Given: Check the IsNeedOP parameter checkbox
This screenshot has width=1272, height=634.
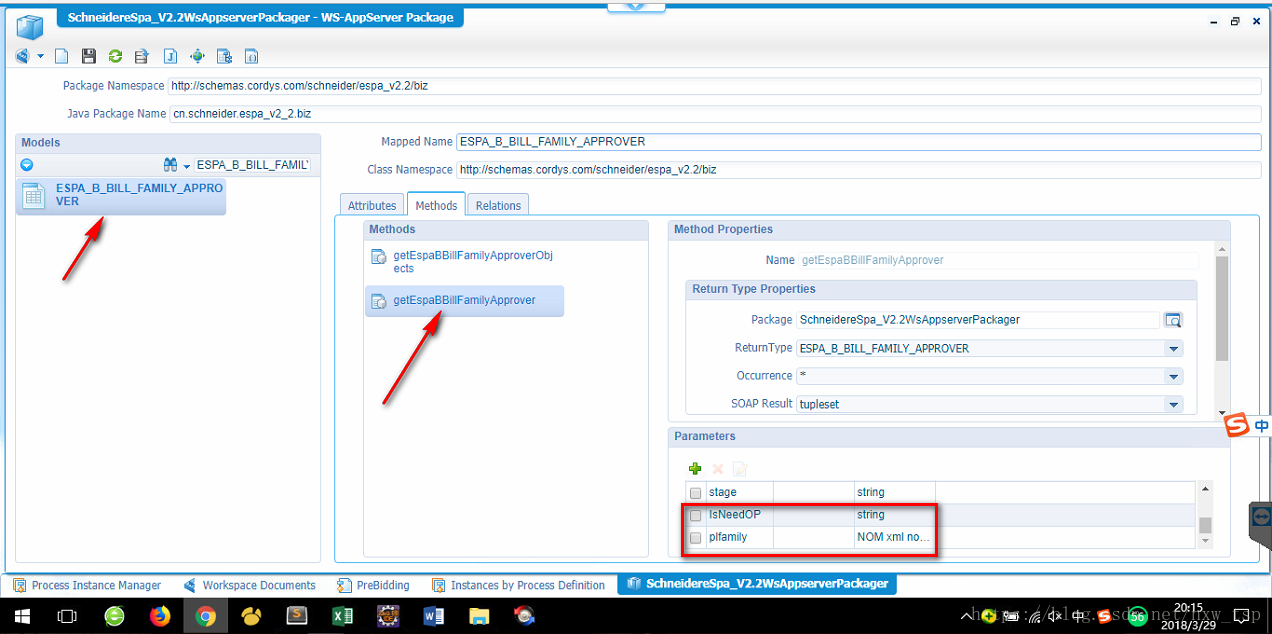Looking at the screenshot, I should click(696, 515).
